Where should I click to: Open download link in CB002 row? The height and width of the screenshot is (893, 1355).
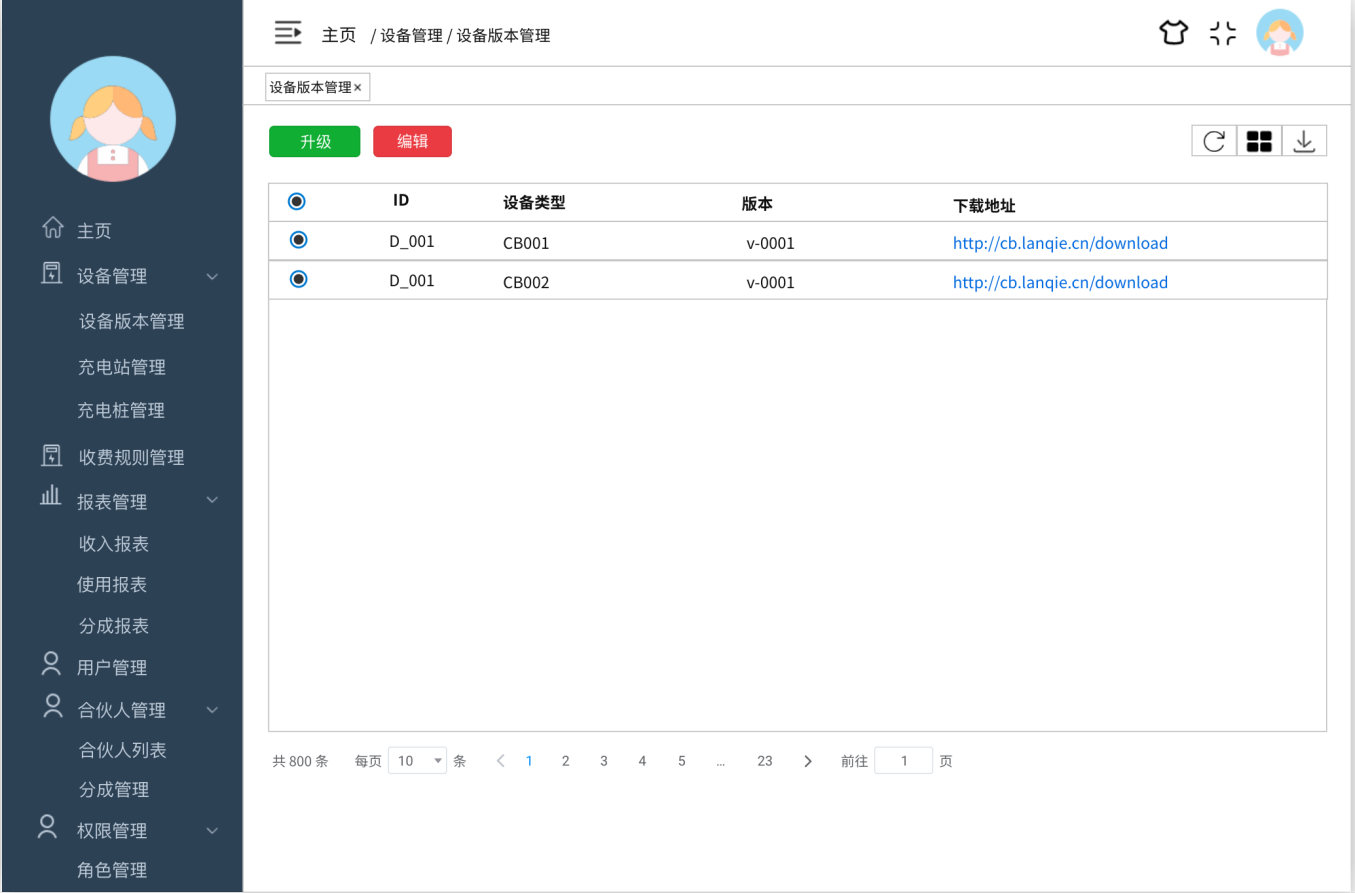(1060, 282)
